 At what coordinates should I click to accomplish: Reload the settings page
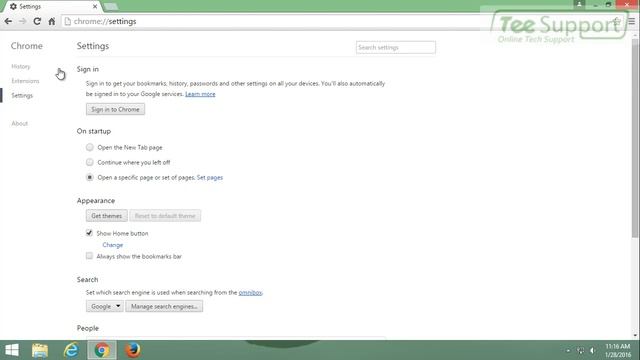pyautogui.click(x=37, y=21)
